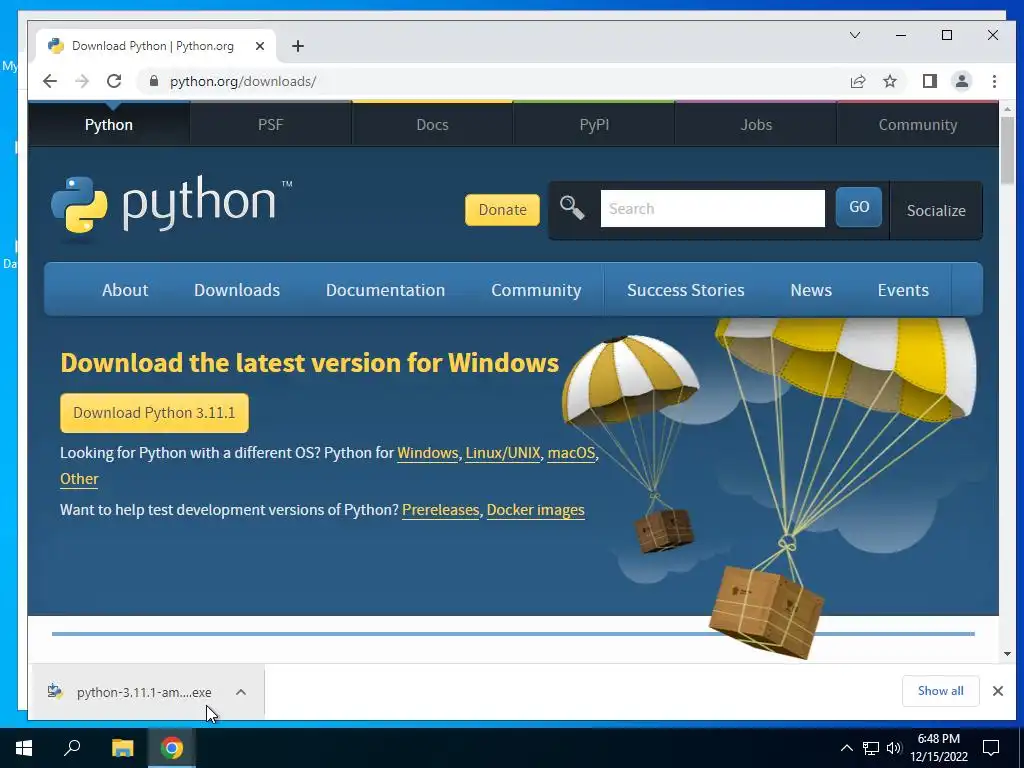Open the Downloads menu
This screenshot has width=1024, height=768.
pos(237,290)
